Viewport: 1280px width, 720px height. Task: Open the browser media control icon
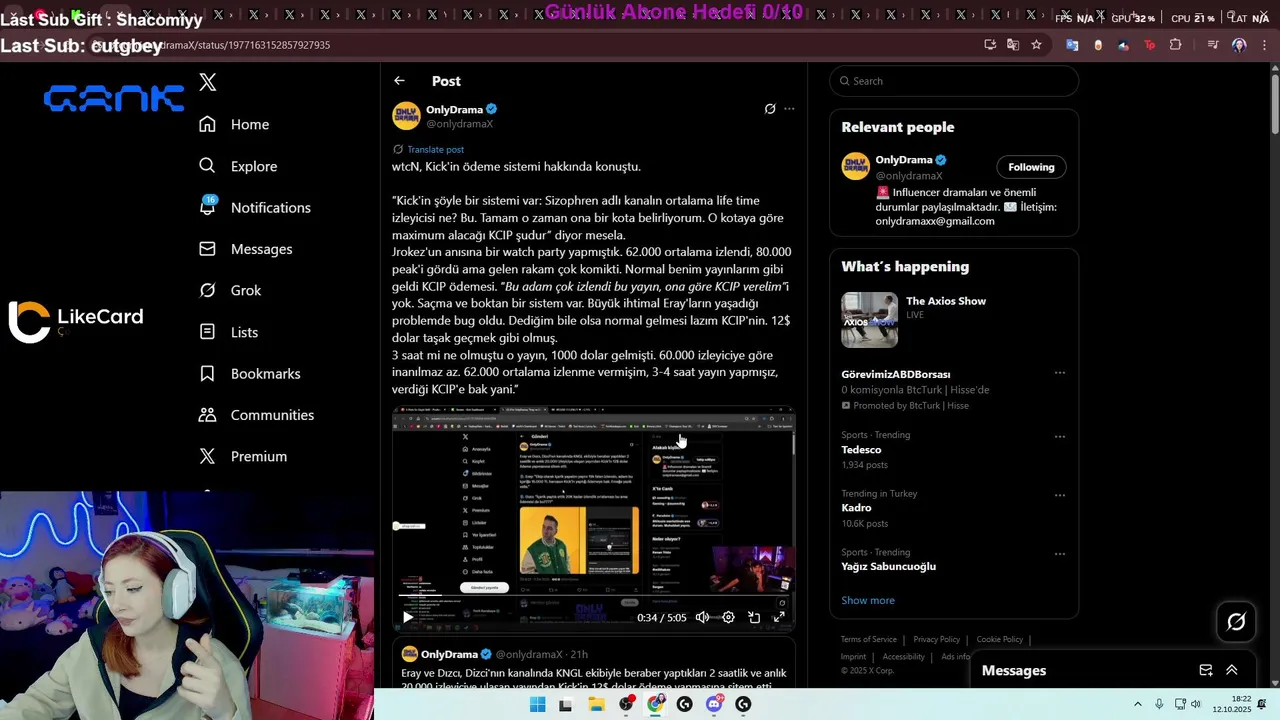coord(1212,45)
